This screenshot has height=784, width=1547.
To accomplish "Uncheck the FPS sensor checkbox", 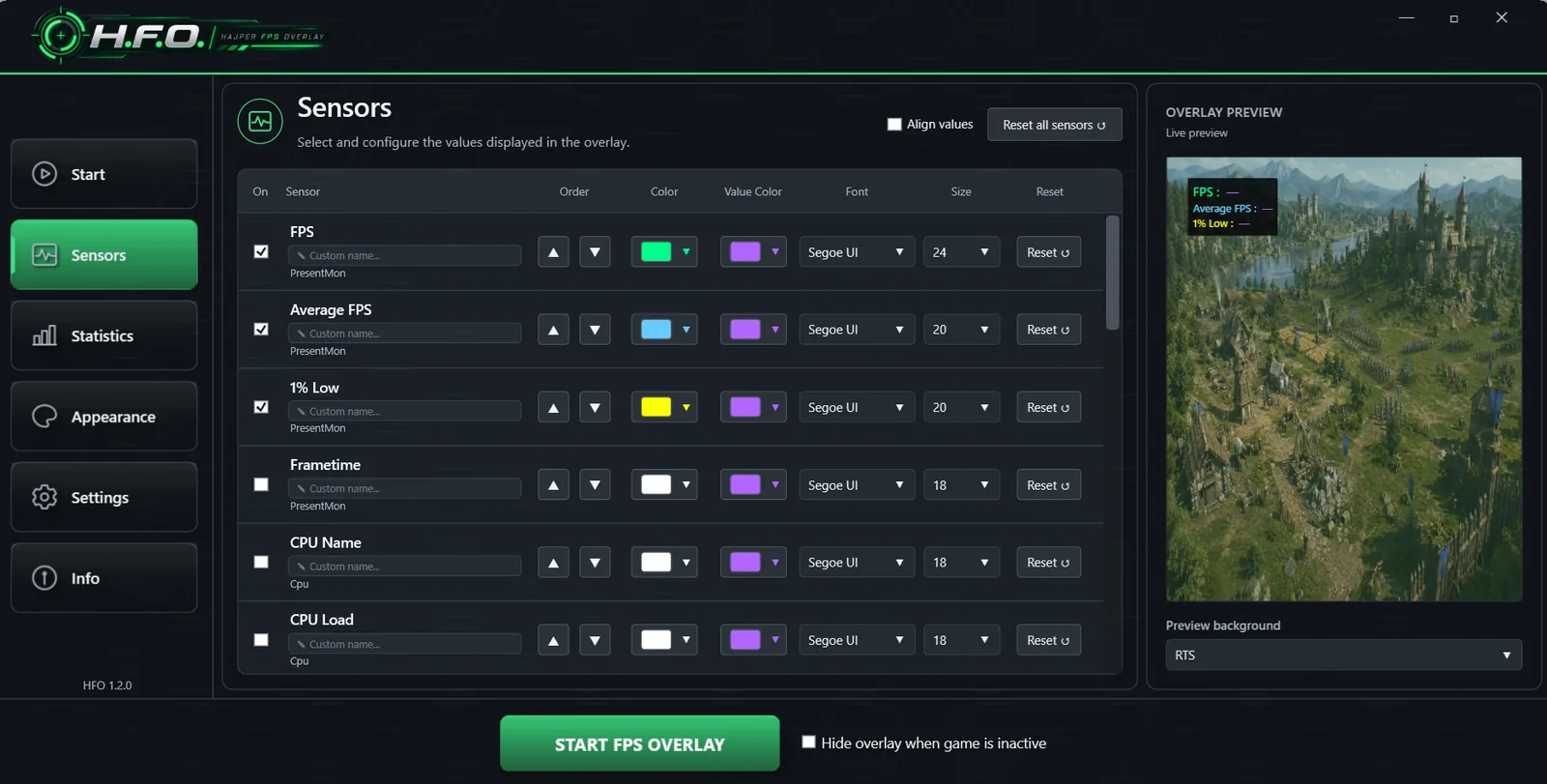I will 261,251.
